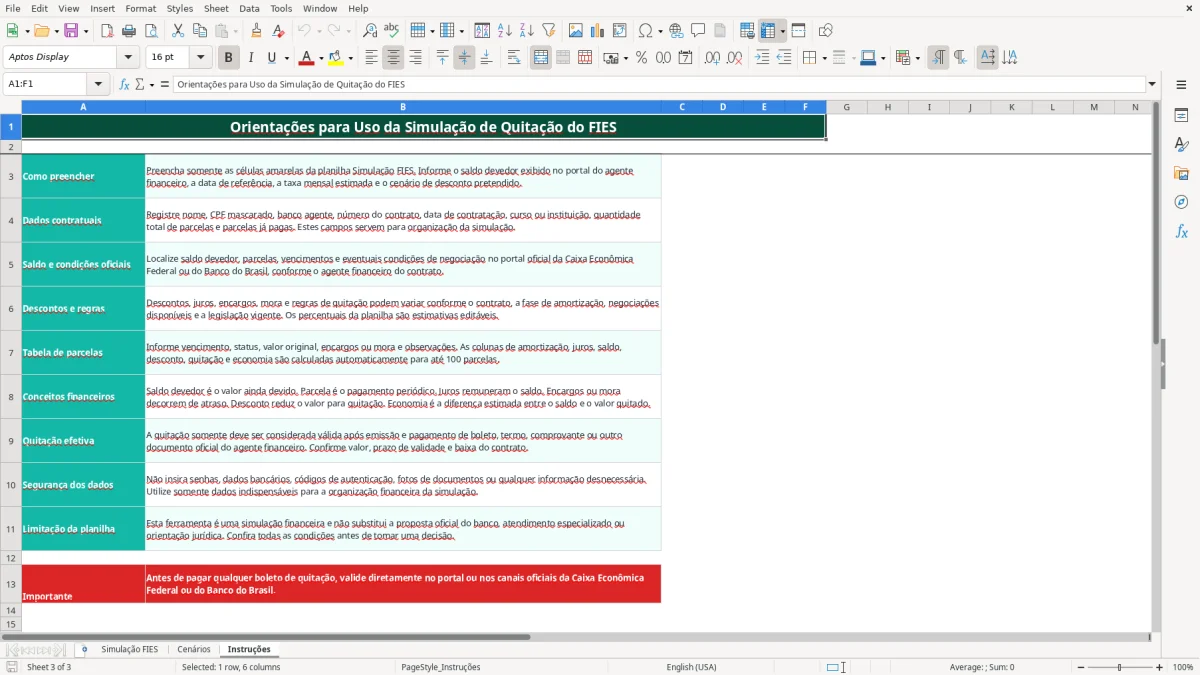
Task: Toggle Wrap Text button
Action: point(514,58)
